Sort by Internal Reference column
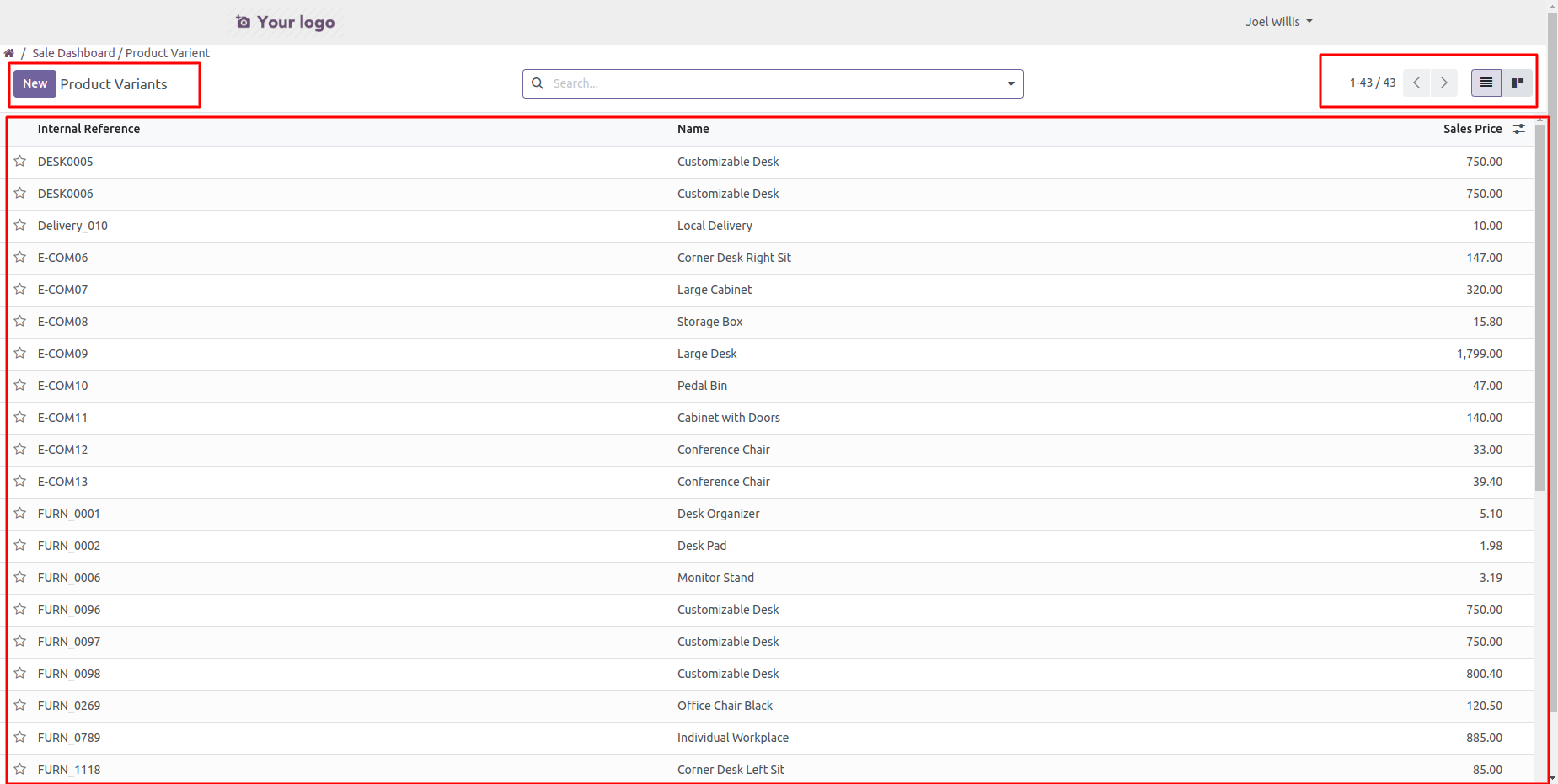The width and height of the screenshot is (1558, 784). (88, 129)
